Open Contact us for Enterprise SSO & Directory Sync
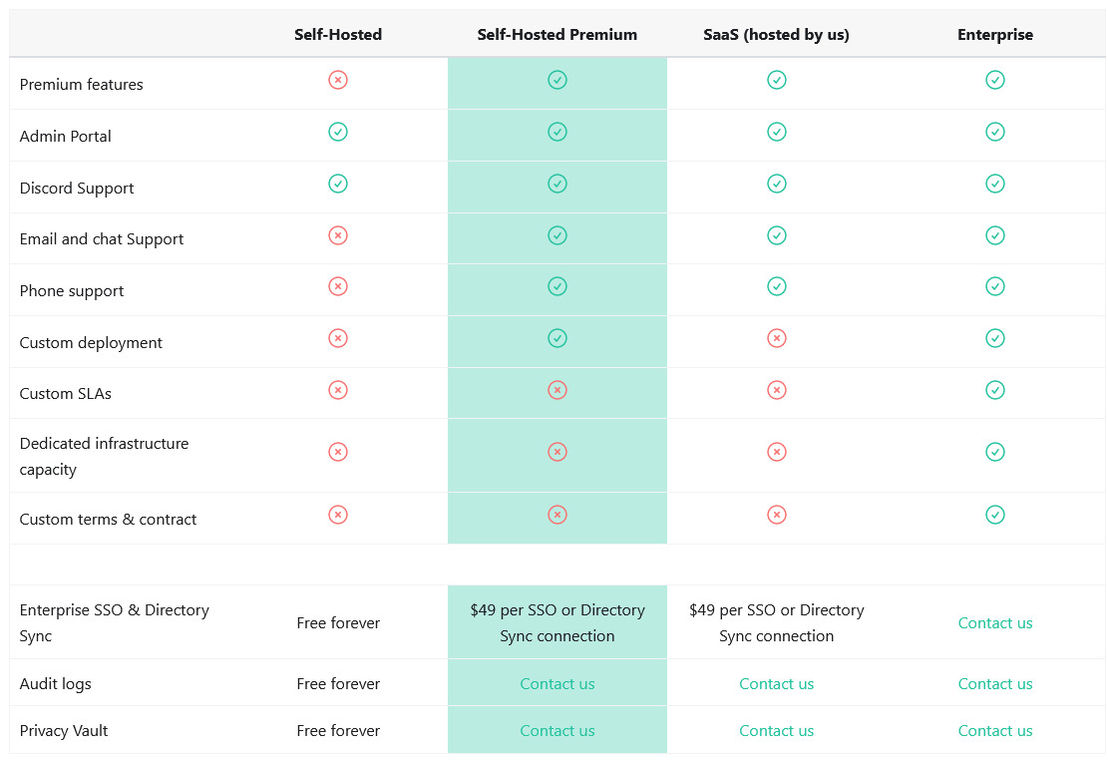 995,623
